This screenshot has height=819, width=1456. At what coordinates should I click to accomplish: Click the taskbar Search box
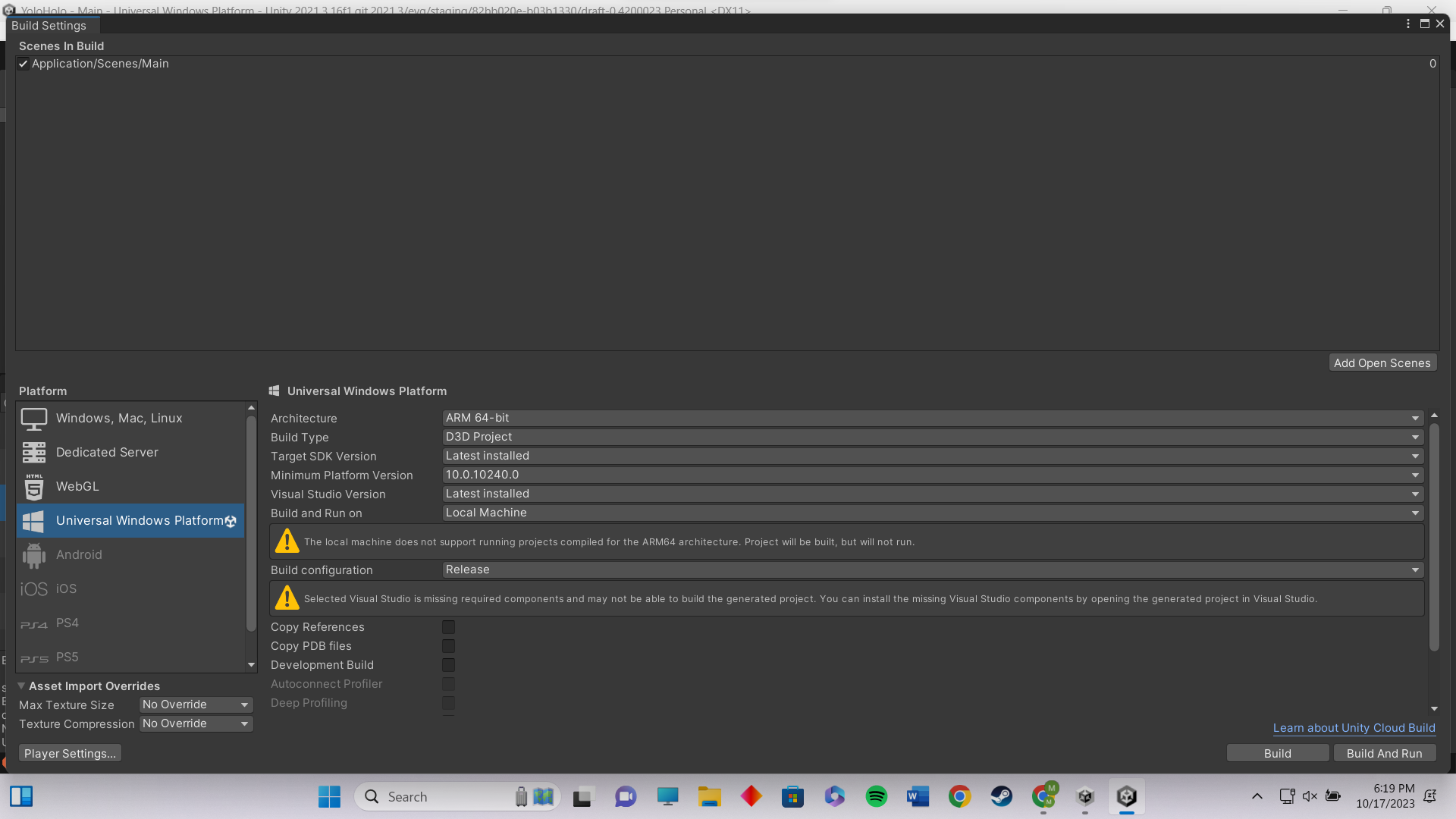click(x=457, y=797)
